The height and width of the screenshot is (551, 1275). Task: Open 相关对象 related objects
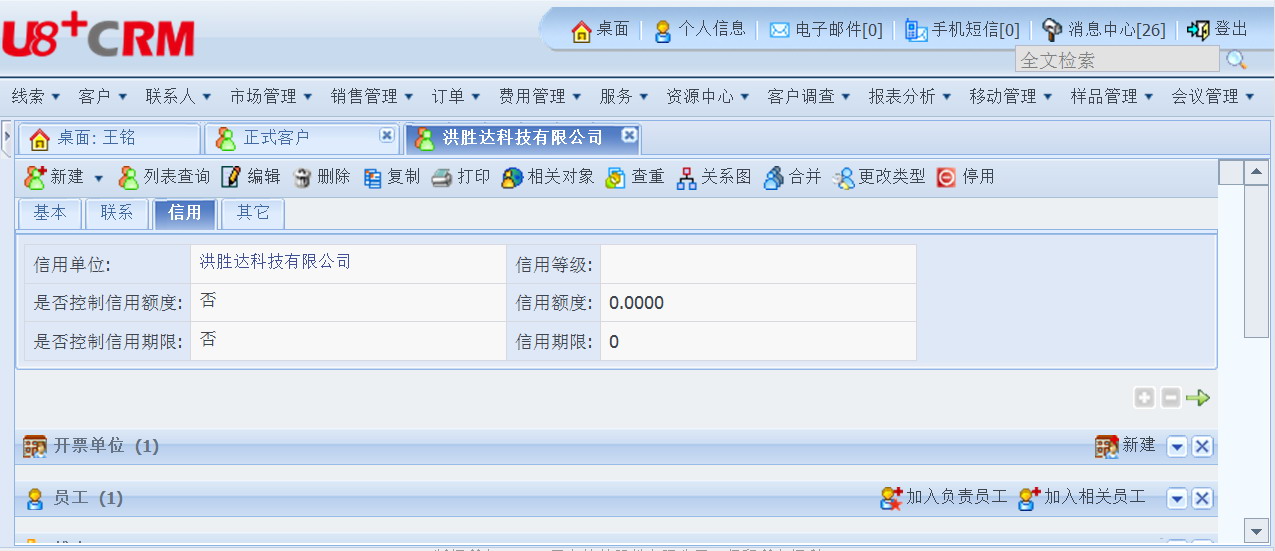point(548,177)
